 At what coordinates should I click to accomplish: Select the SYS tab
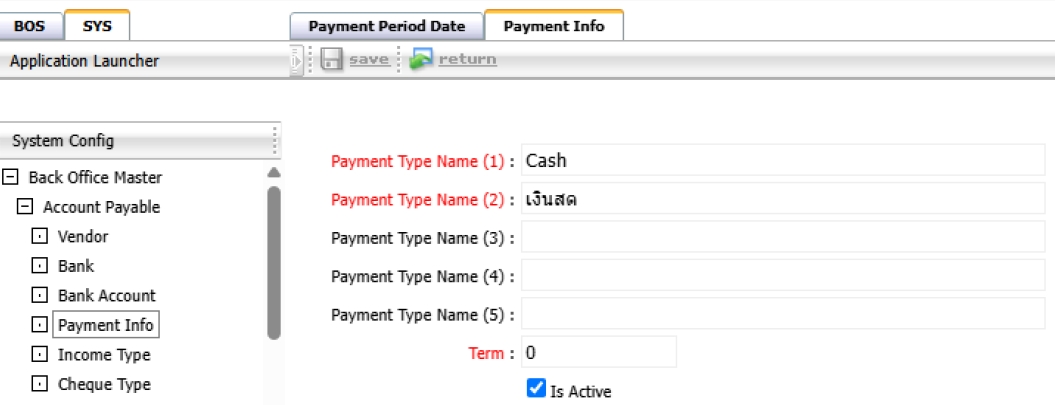tap(96, 27)
